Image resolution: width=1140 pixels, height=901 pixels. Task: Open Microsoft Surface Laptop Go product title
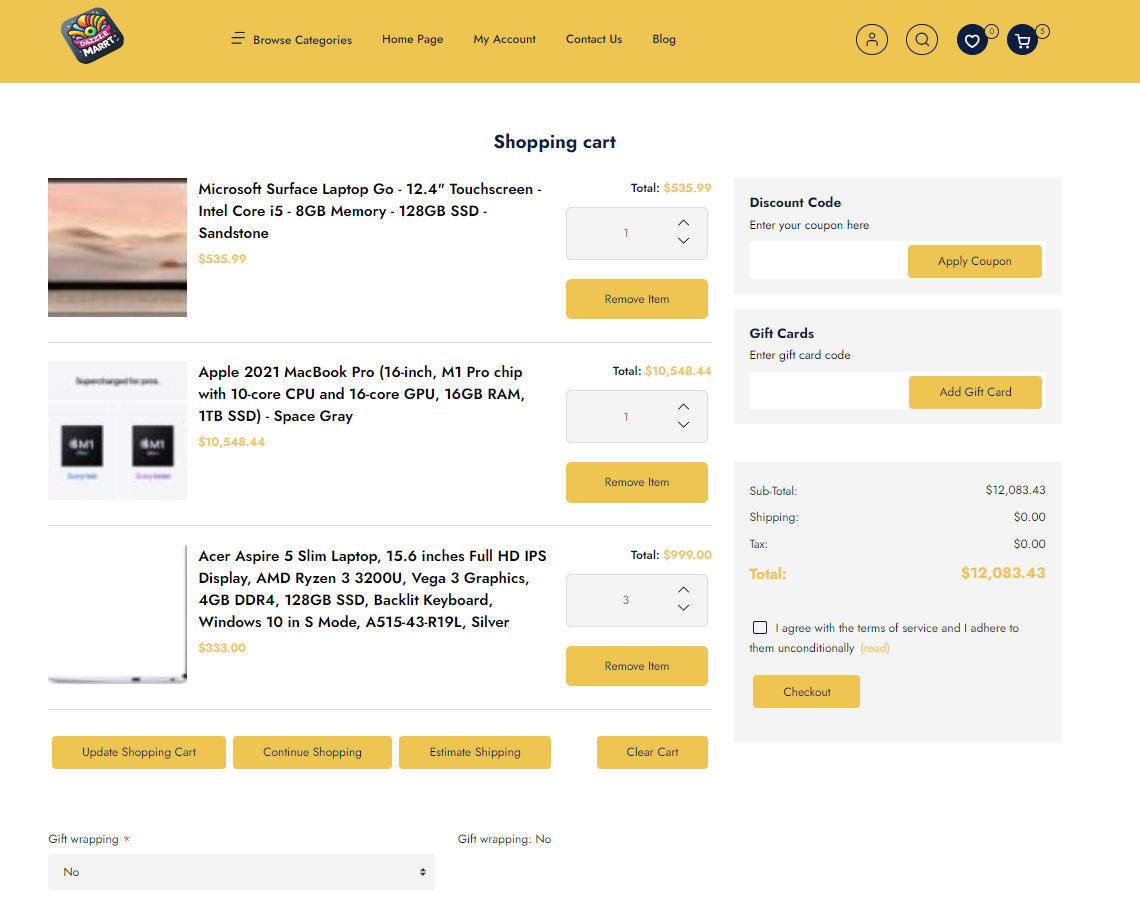pos(370,211)
